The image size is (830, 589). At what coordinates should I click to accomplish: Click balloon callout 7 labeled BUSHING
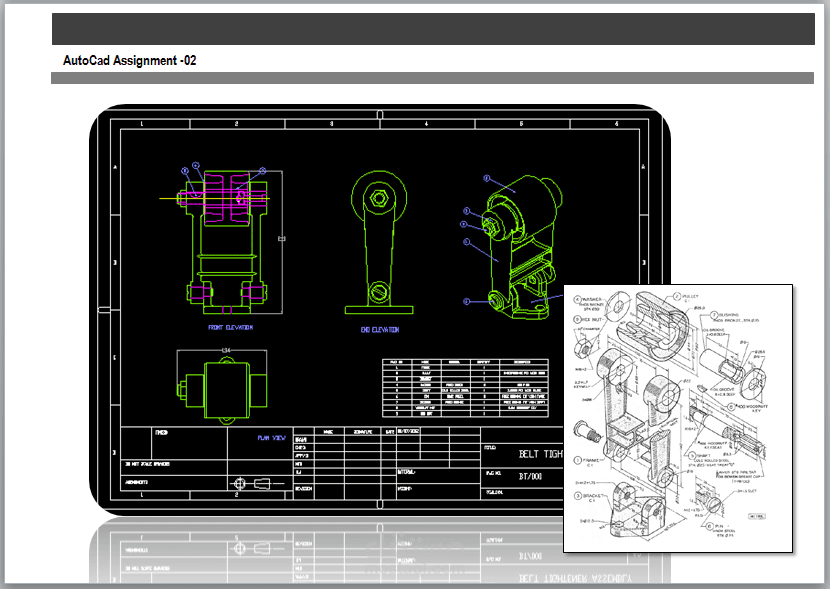coord(715,315)
